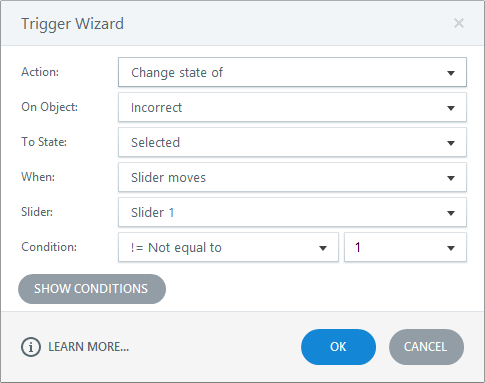The height and width of the screenshot is (383, 485).
Task: Open the Learn More link
Action: point(88,347)
